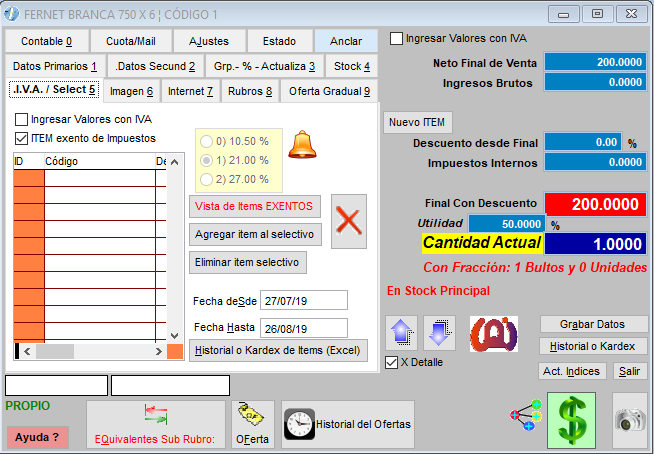Click the green dollar sign icon
The height and width of the screenshot is (454, 654).
coord(571,420)
